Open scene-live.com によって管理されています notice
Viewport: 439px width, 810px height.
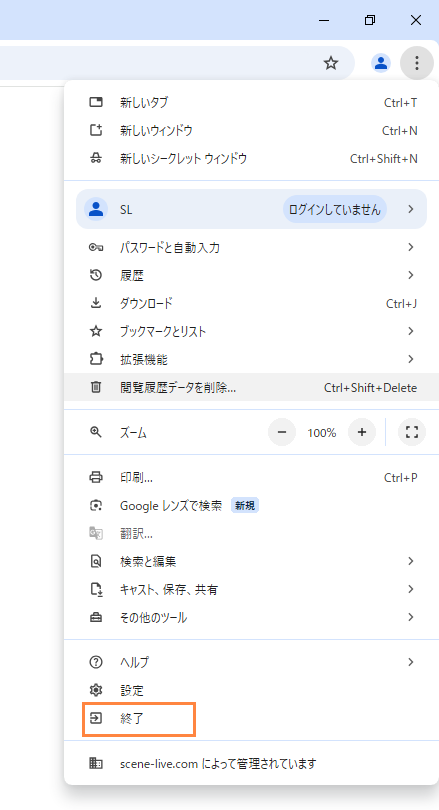(x=252, y=763)
